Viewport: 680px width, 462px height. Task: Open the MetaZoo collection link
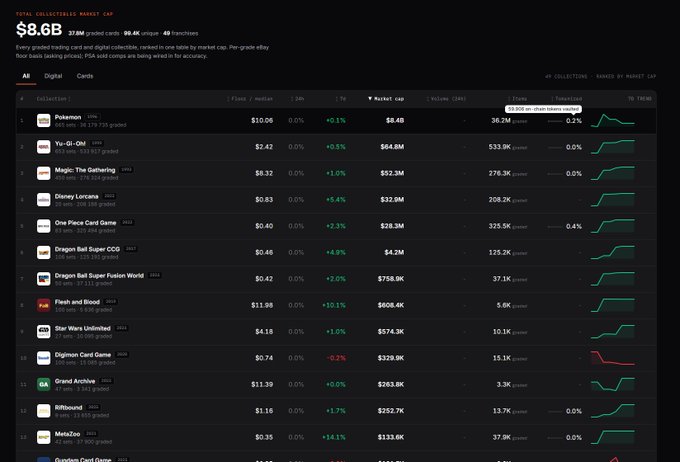point(67,434)
